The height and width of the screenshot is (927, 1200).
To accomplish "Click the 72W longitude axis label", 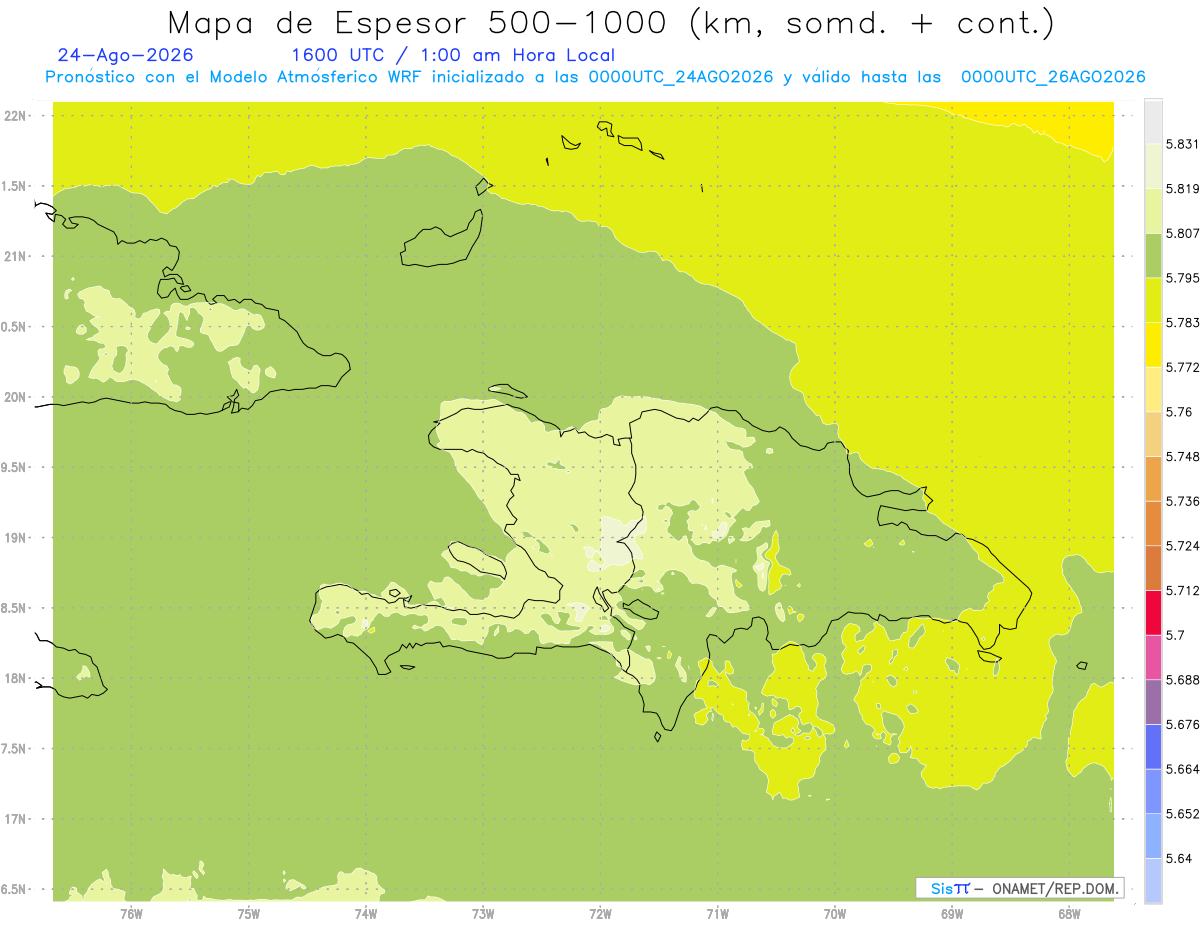I will [600, 914].
